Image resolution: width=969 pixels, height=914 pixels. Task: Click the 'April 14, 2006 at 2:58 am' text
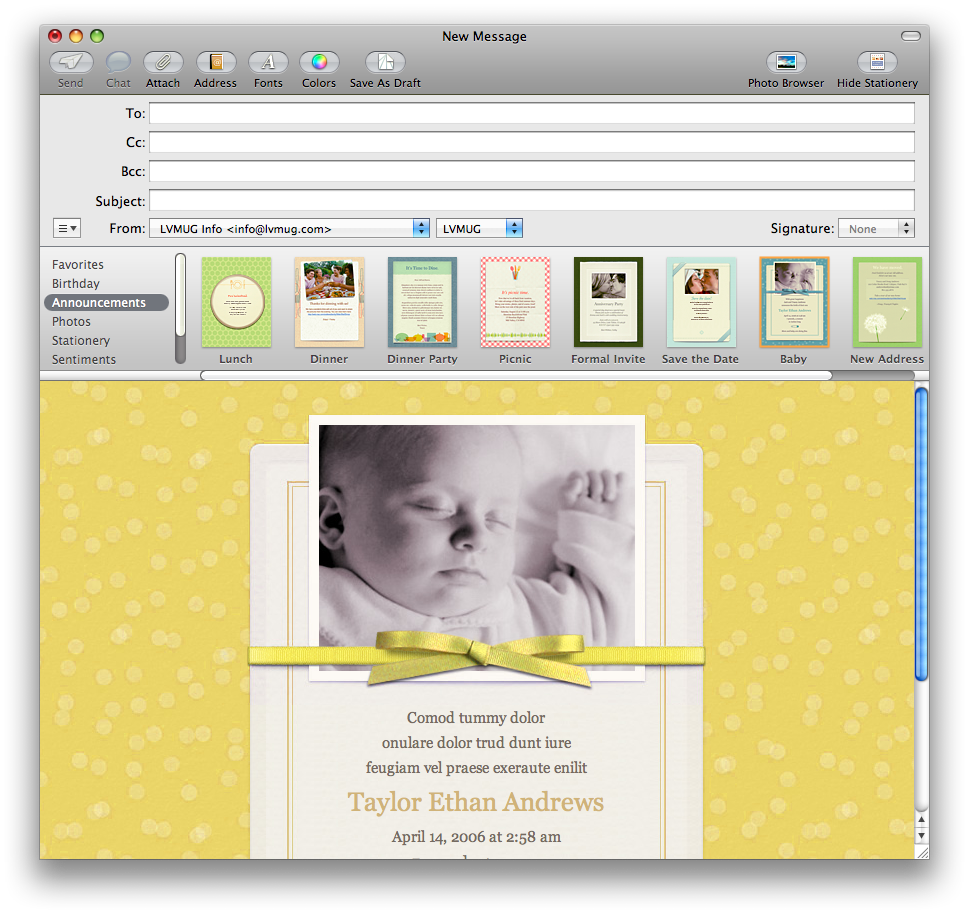click(476, 837)
